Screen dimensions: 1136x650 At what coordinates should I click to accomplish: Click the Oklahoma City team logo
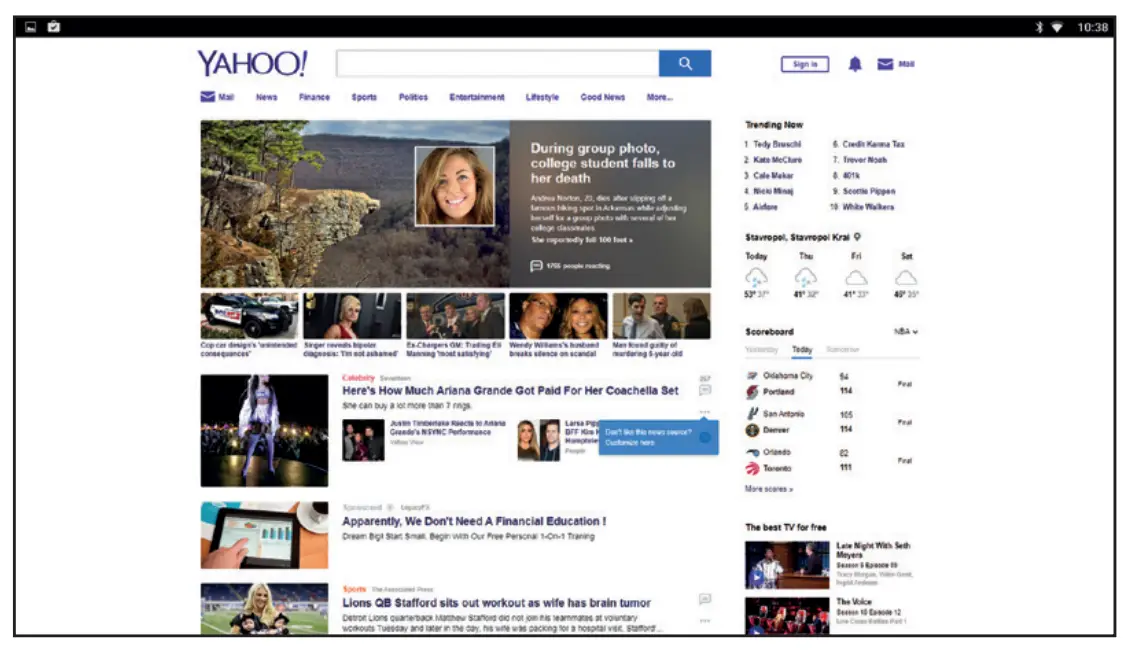[752, 375]
